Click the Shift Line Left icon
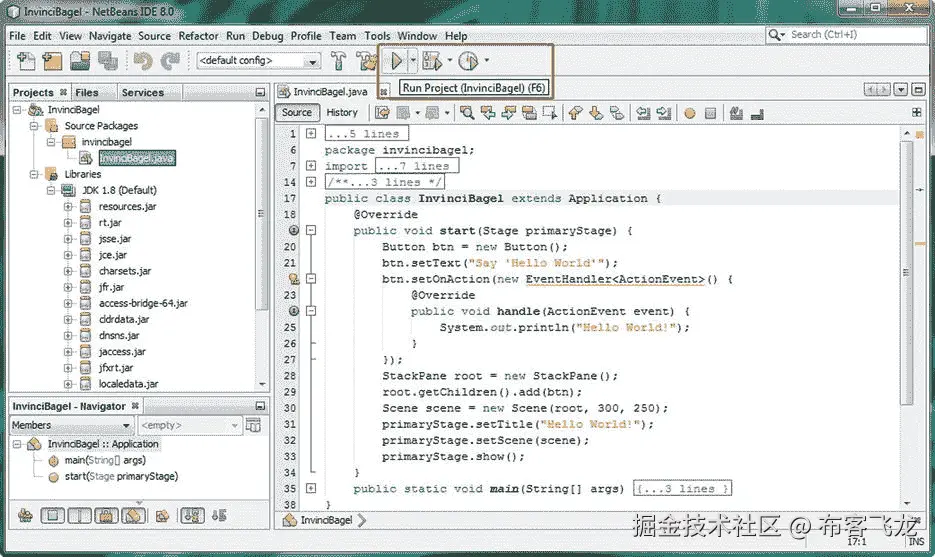The height and width of the screenshot is (557, 935). pos(643,113)
